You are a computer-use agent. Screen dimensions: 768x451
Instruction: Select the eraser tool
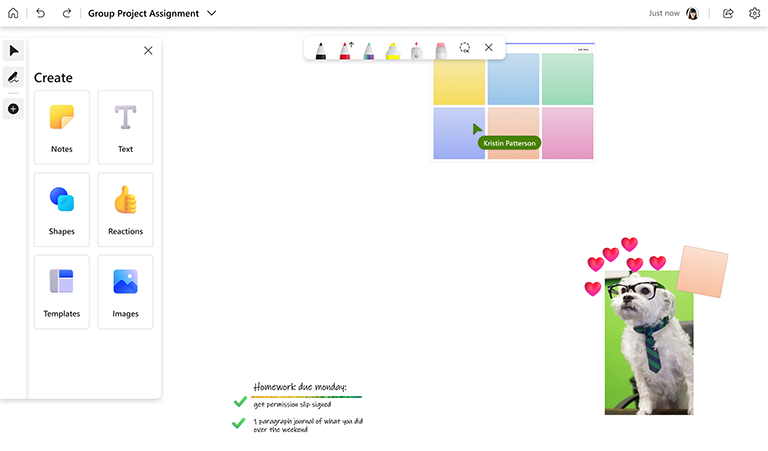[417, 49]
